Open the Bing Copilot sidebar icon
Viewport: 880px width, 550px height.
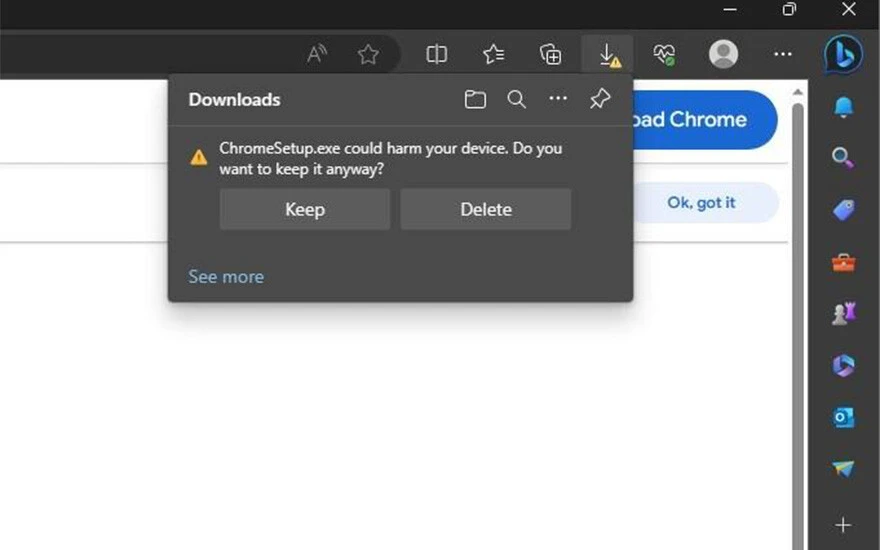click(844, 54)
